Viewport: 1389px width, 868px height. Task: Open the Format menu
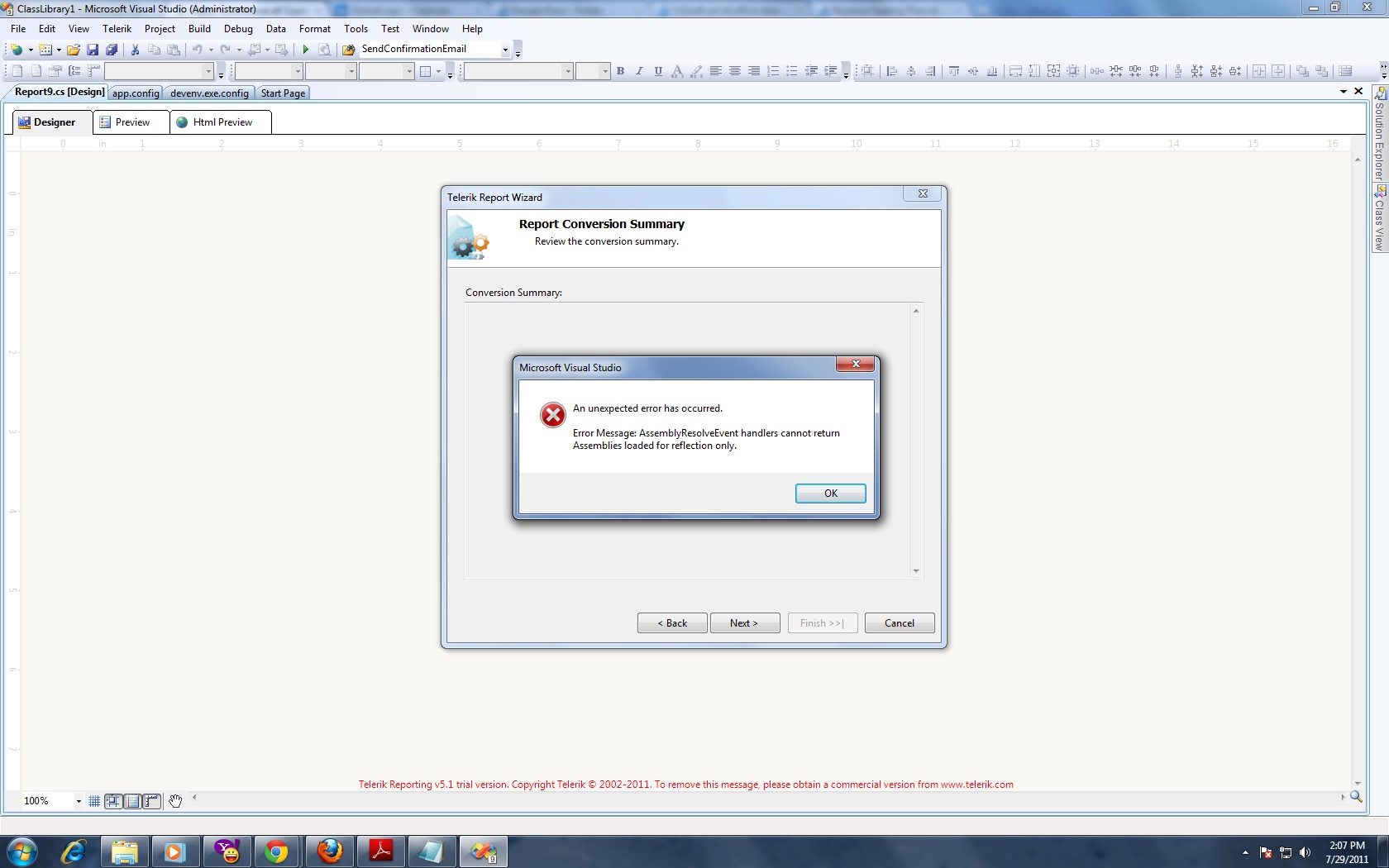[x=315, y=29]
